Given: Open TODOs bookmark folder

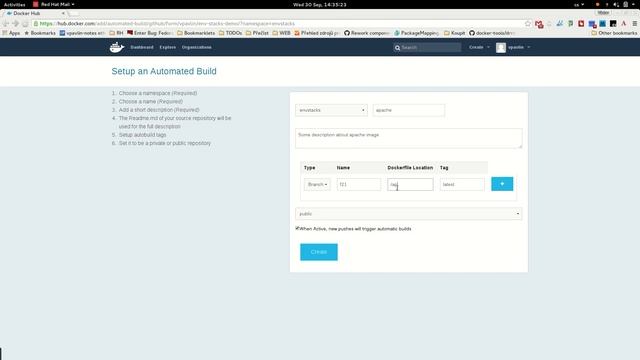Looking at the screenshot, I should (230, 33).
